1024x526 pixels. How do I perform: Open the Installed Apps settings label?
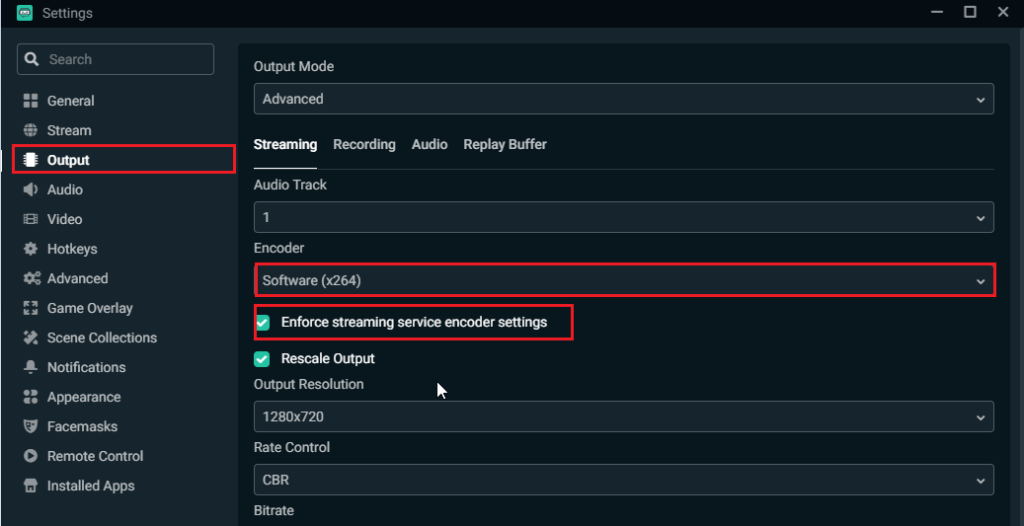click(91, 485)
